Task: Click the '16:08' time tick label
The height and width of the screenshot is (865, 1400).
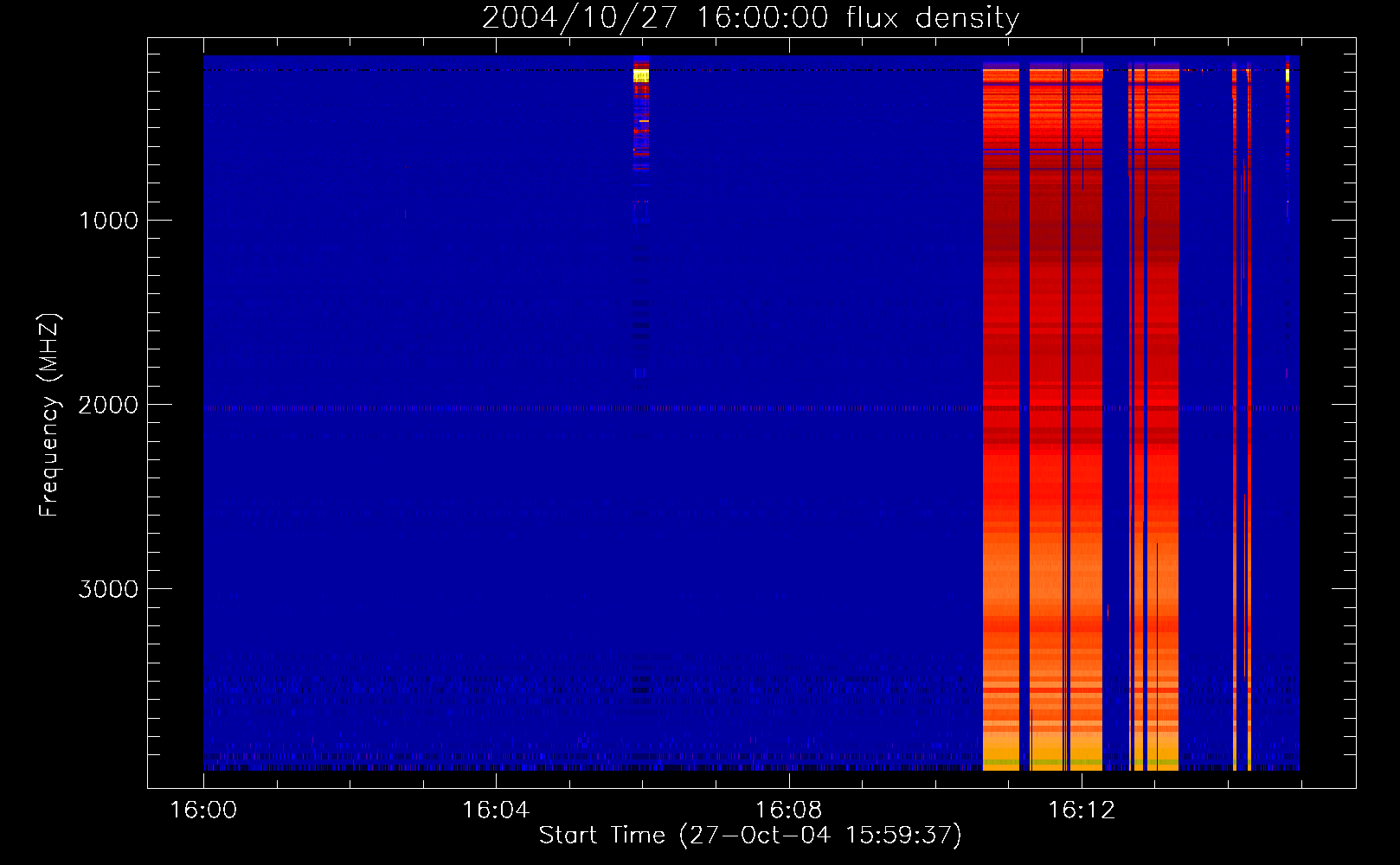Action: 788,810
